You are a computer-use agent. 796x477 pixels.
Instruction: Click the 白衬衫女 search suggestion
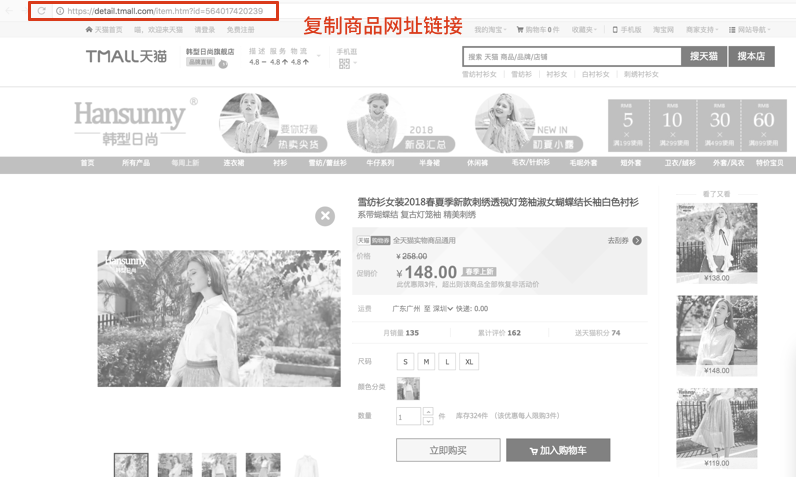(x=595, y=74)
